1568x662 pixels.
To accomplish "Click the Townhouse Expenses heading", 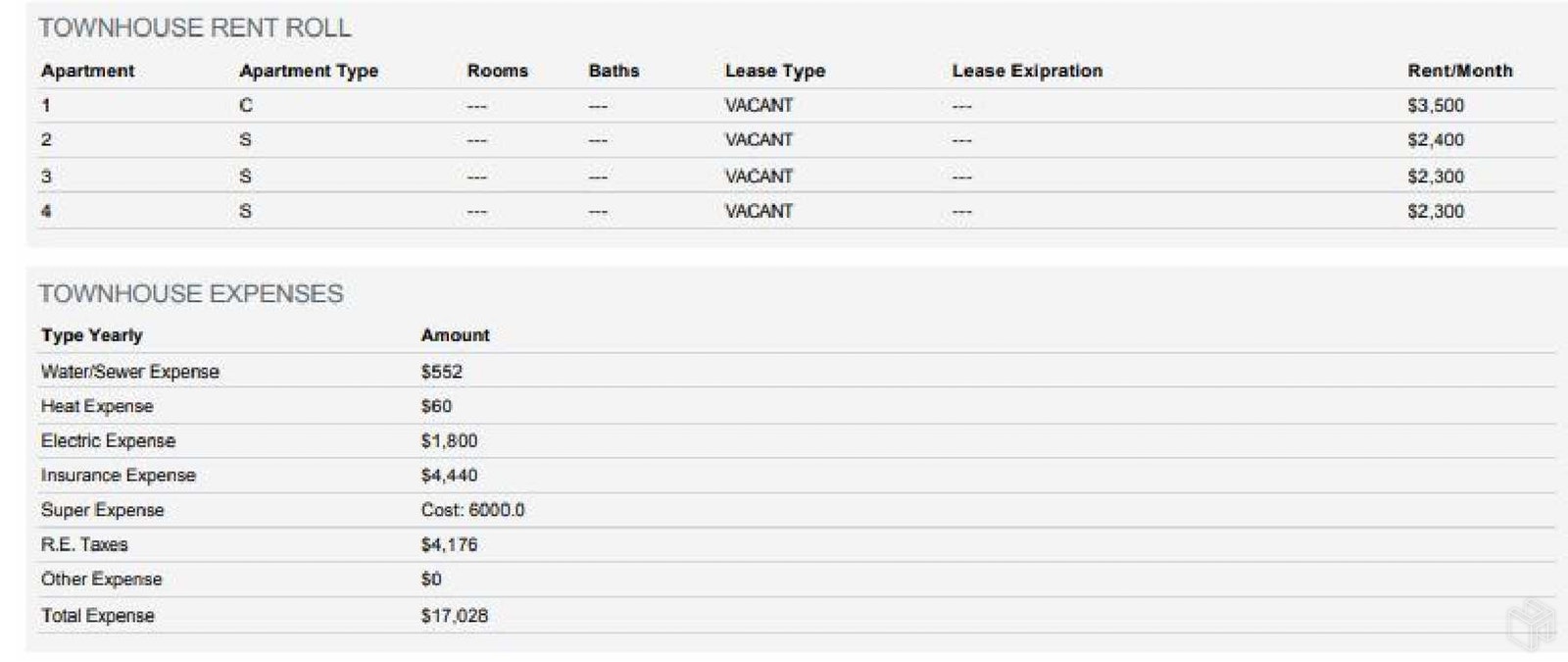I will tap(191, 293).
